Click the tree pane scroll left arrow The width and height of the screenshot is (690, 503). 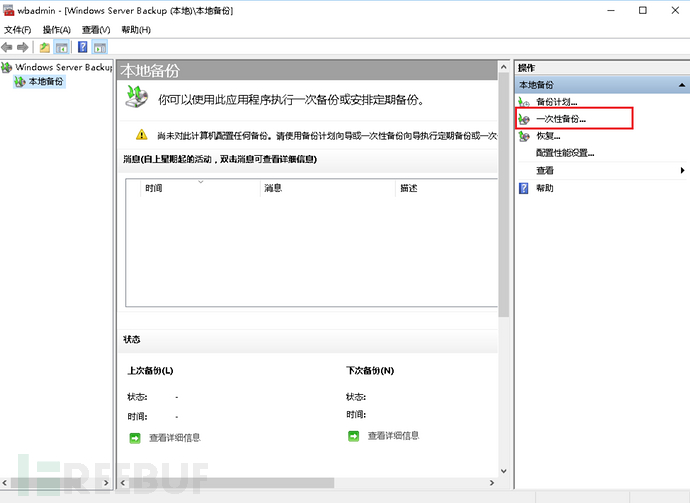point(5,483)
